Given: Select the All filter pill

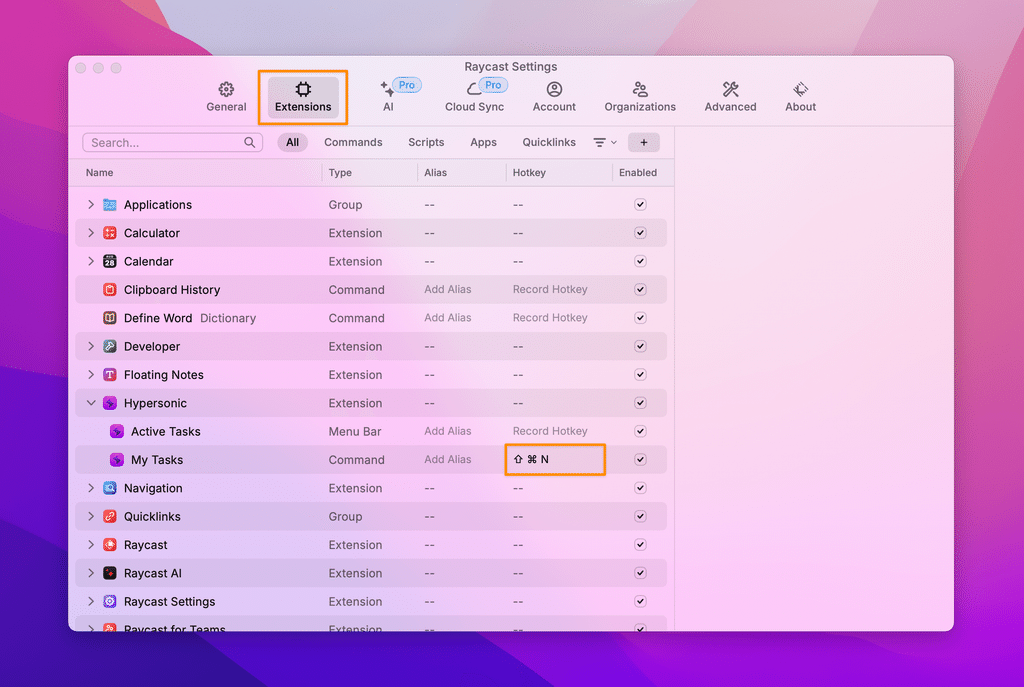Looking at the screenshot, I should coord(293,142).
